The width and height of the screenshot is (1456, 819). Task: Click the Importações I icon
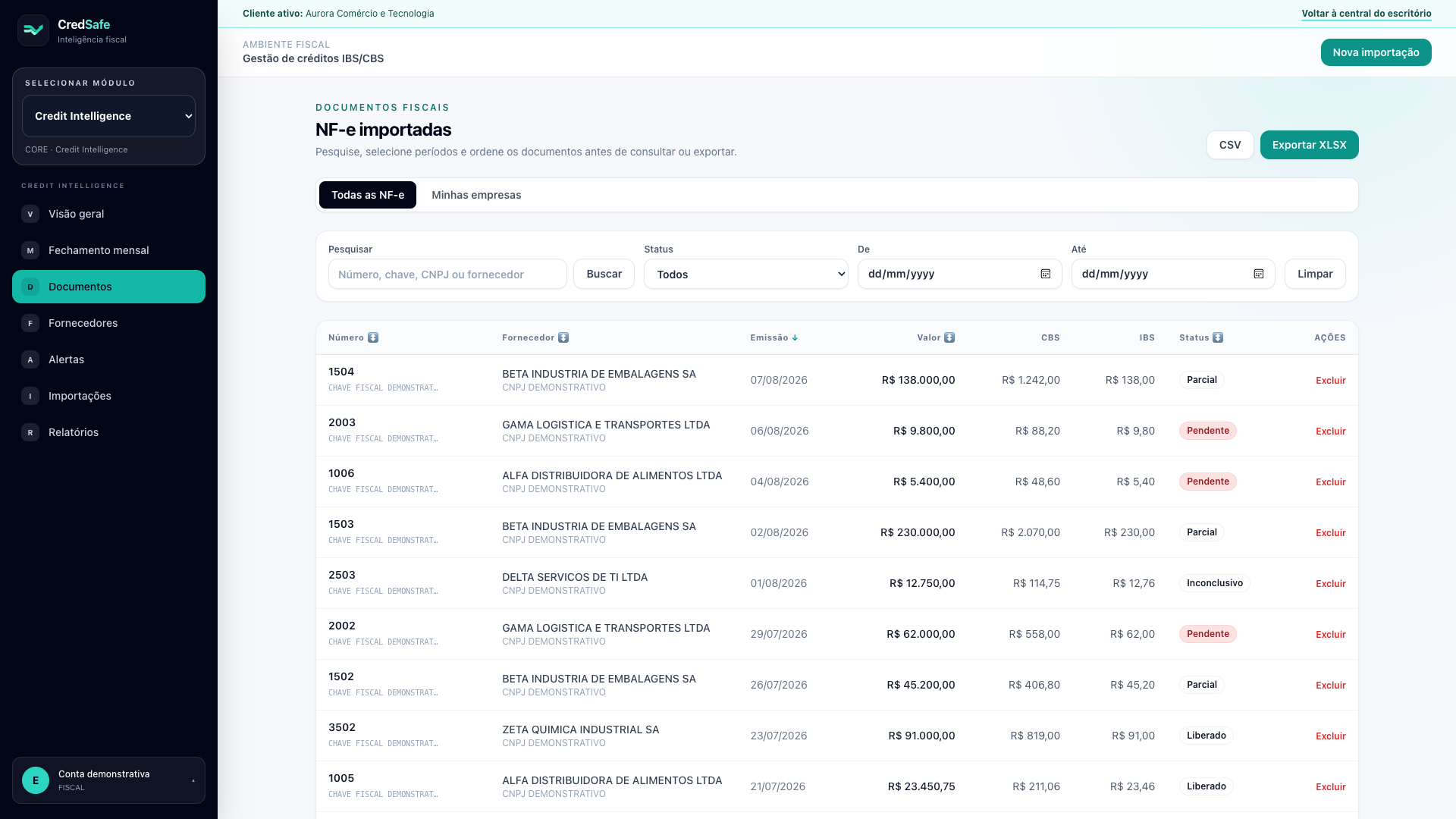(x=30, y=396)
